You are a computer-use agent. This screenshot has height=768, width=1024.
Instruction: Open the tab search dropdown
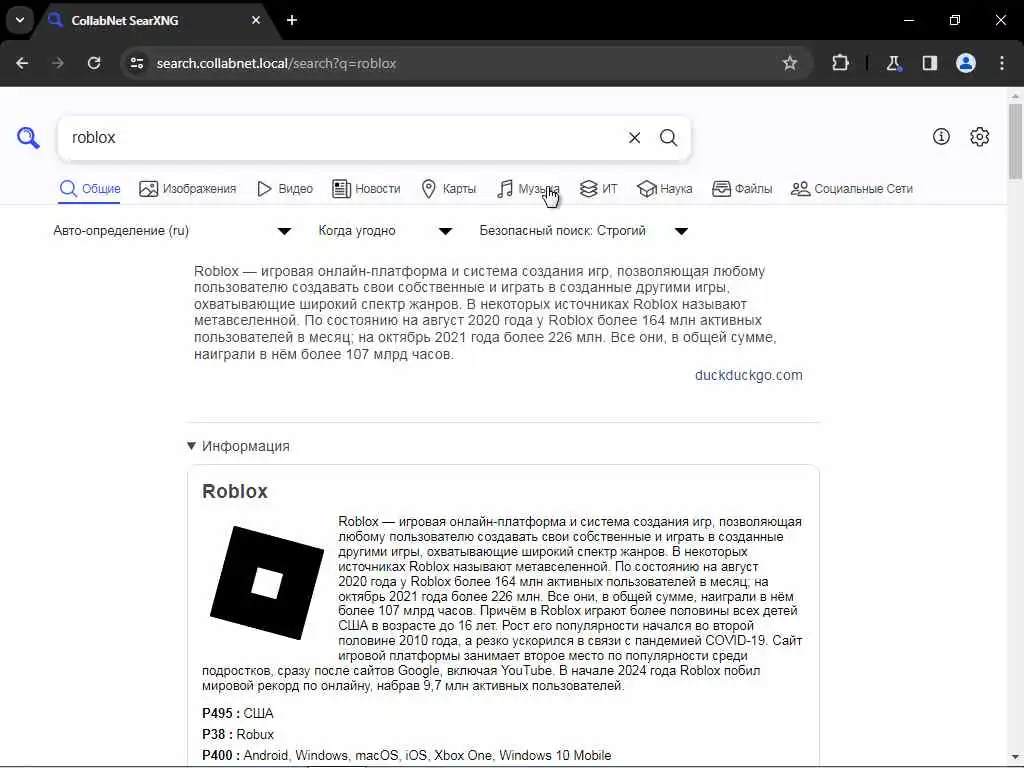(x=20, y=20)
